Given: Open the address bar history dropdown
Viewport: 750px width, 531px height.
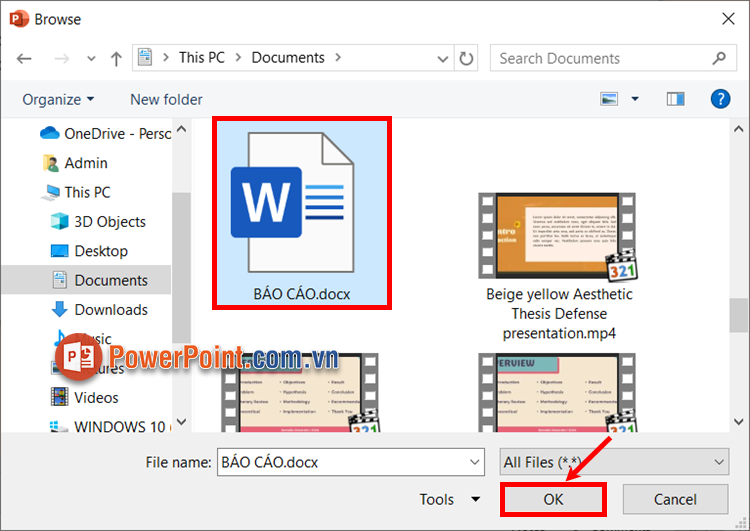Looking at the screenshot, I should click(443, 59).
